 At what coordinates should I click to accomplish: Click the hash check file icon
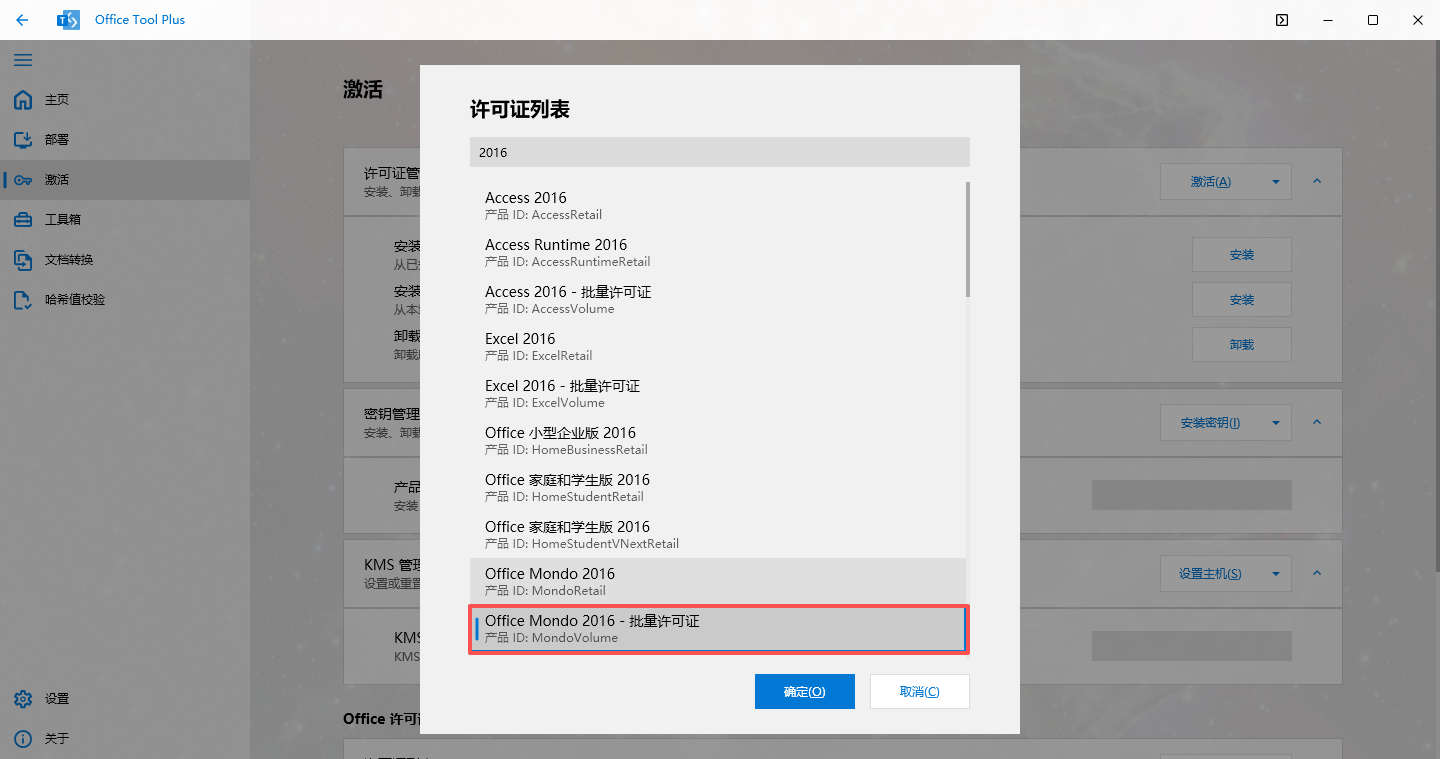[x=23, y=300]
